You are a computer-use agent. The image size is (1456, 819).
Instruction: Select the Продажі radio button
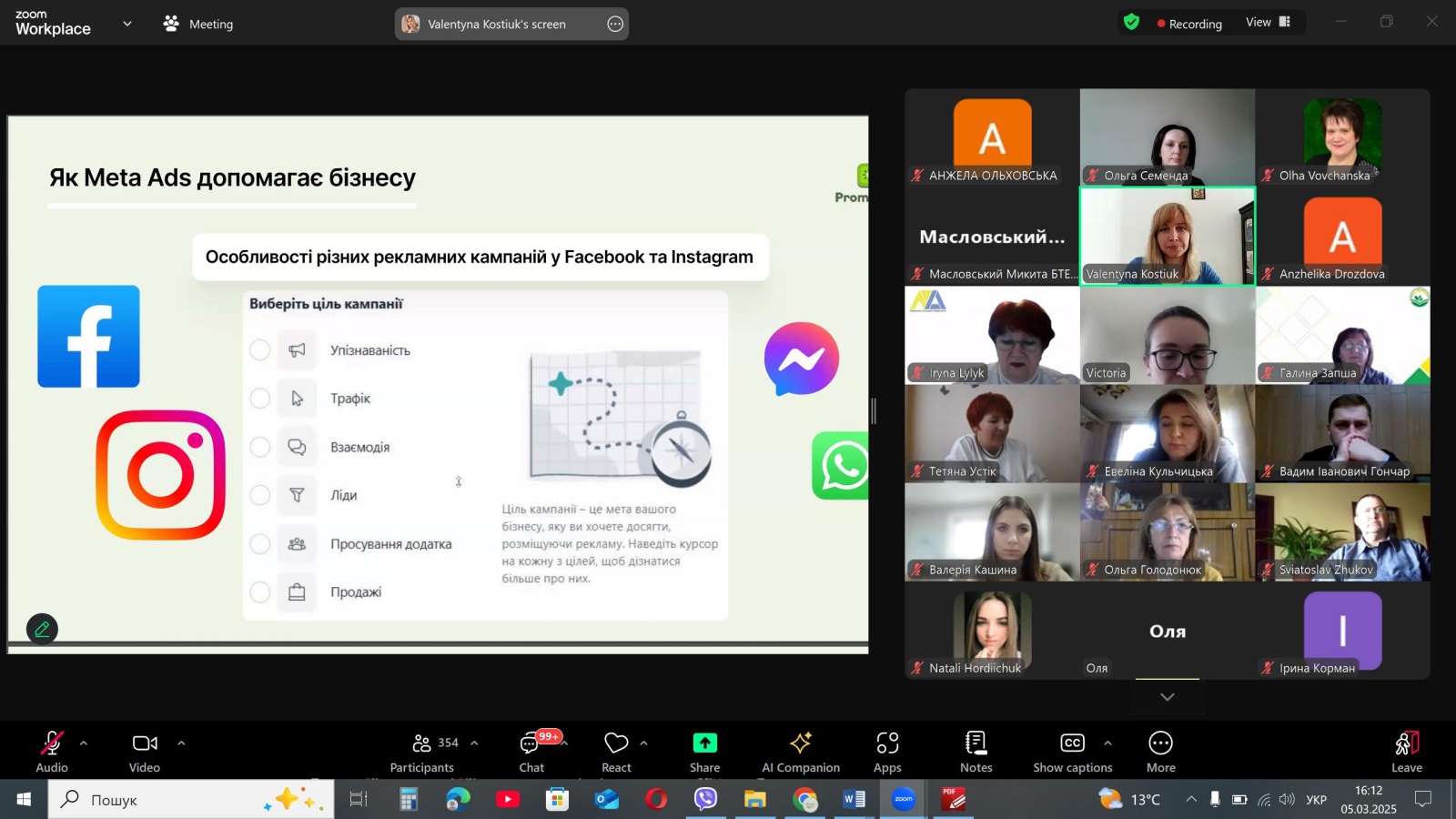pos(260,592)
